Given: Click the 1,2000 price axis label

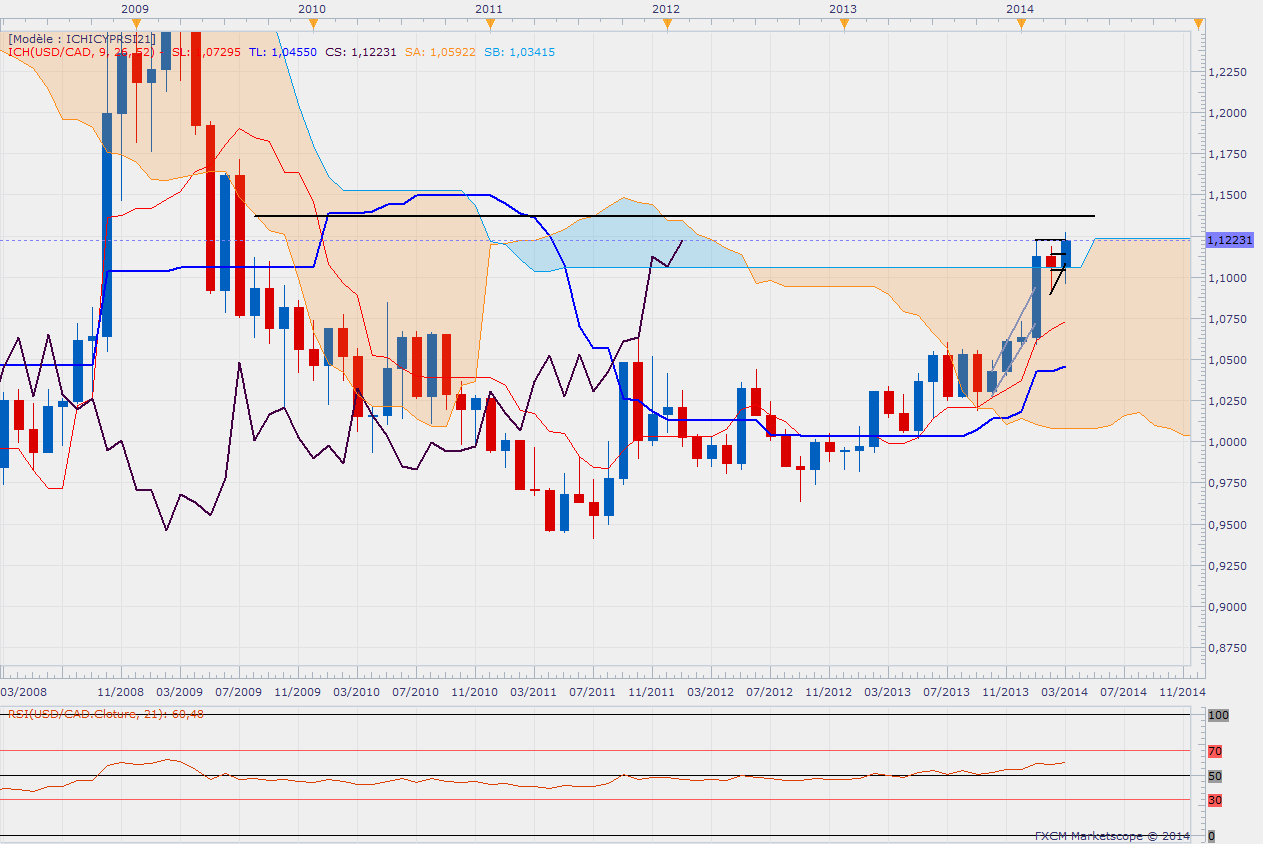Looking at the screenshot, I should 1226,113.
